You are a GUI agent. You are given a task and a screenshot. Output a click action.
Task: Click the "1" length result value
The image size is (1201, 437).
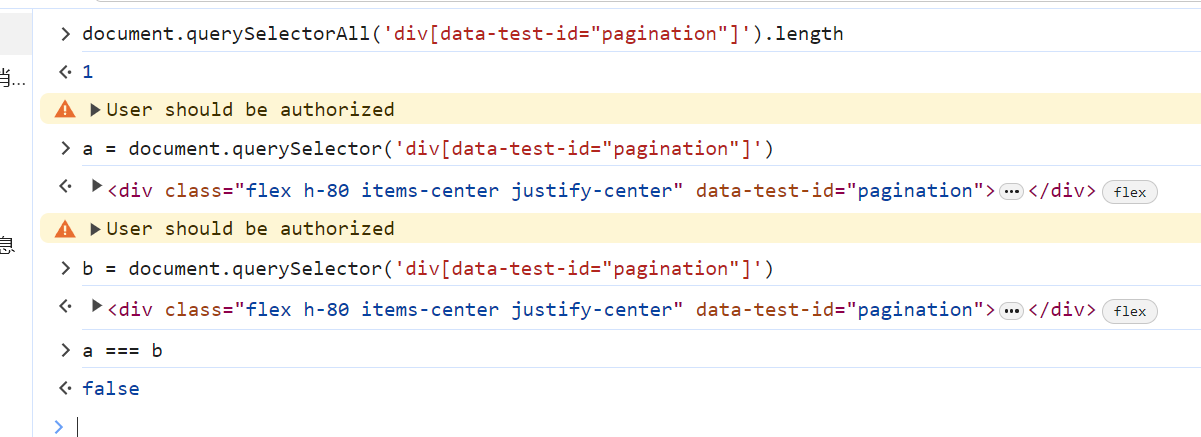coord(88,71)
